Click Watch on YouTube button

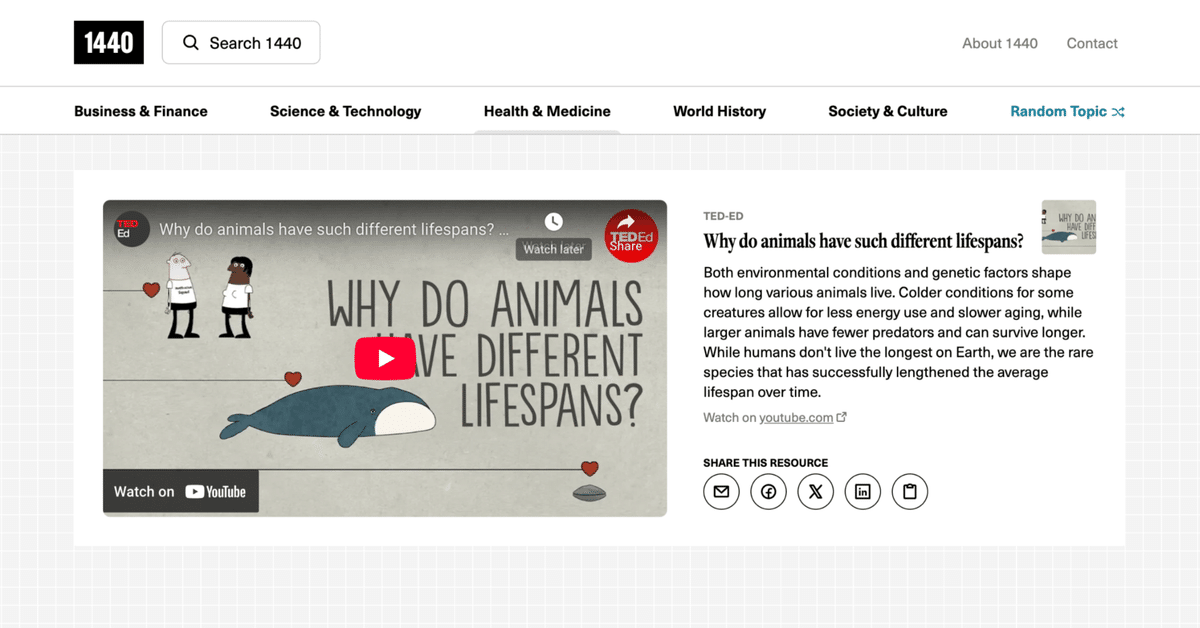(x=181, y=491)
